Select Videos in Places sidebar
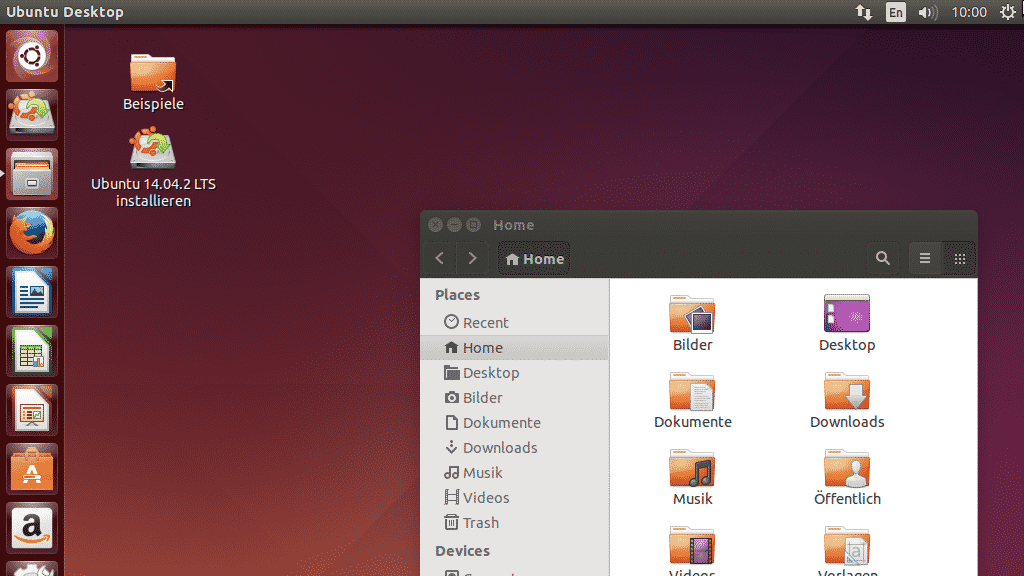Image resolution: width=1024 pixels, height=576 pixels. [x=515, y=498]
